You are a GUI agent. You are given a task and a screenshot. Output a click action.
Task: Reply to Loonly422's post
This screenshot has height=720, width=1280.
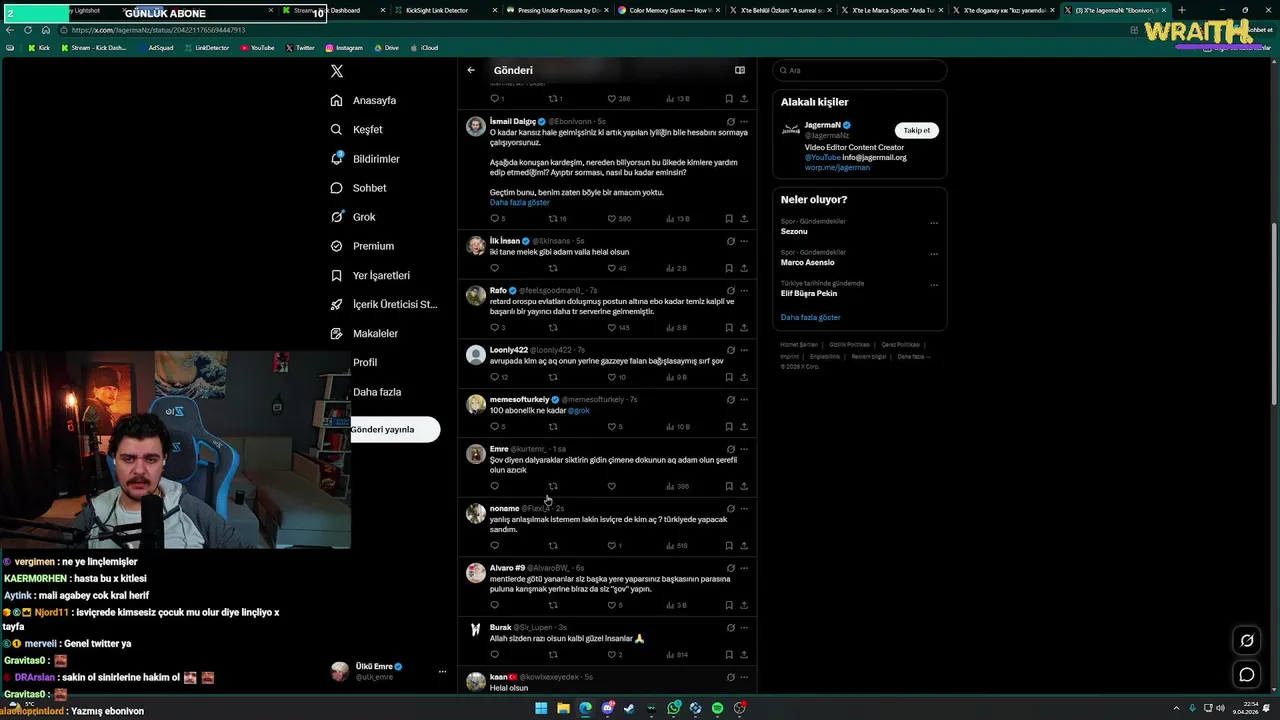tap(494, 377)
